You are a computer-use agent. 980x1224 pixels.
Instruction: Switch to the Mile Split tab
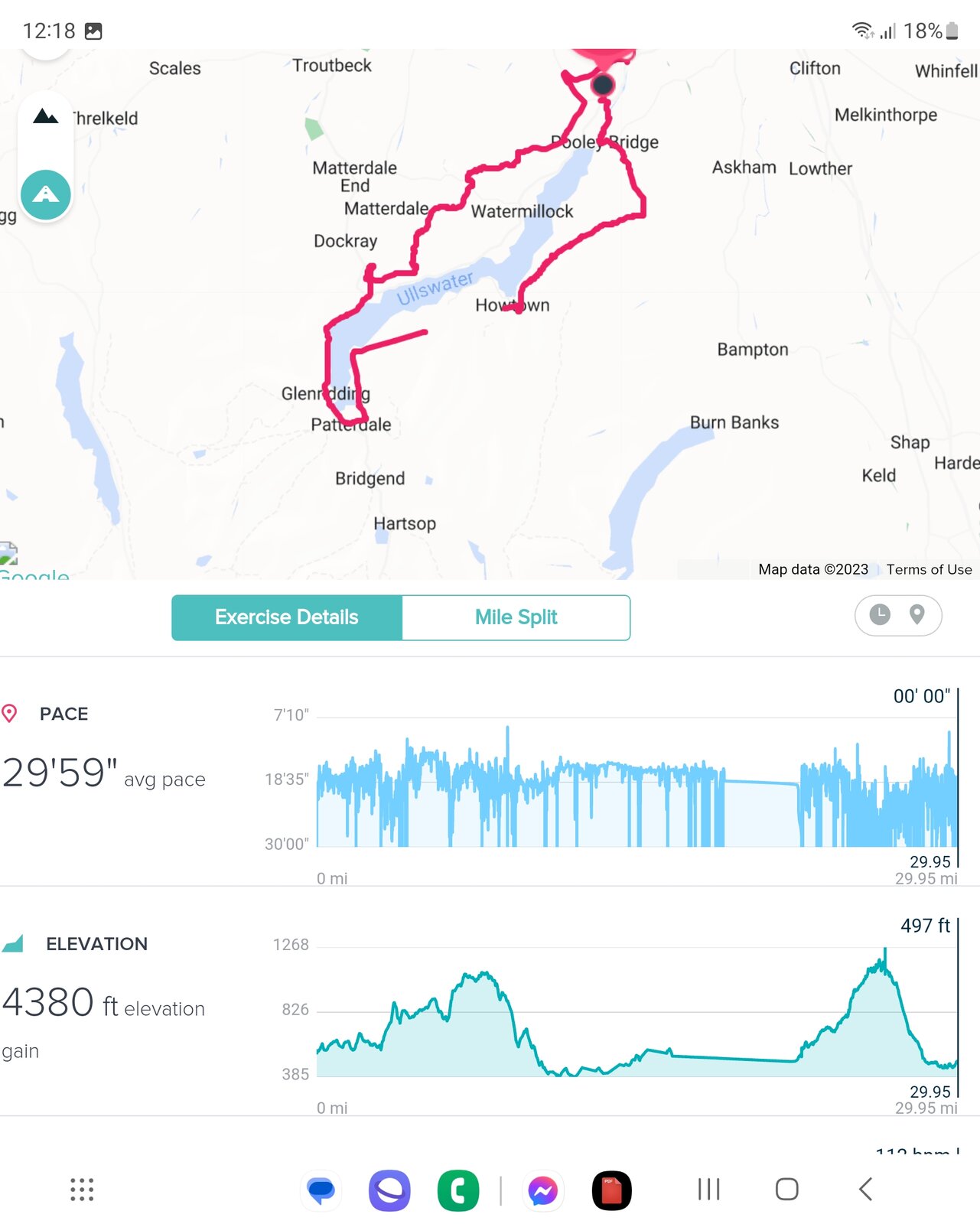point(516,617)
